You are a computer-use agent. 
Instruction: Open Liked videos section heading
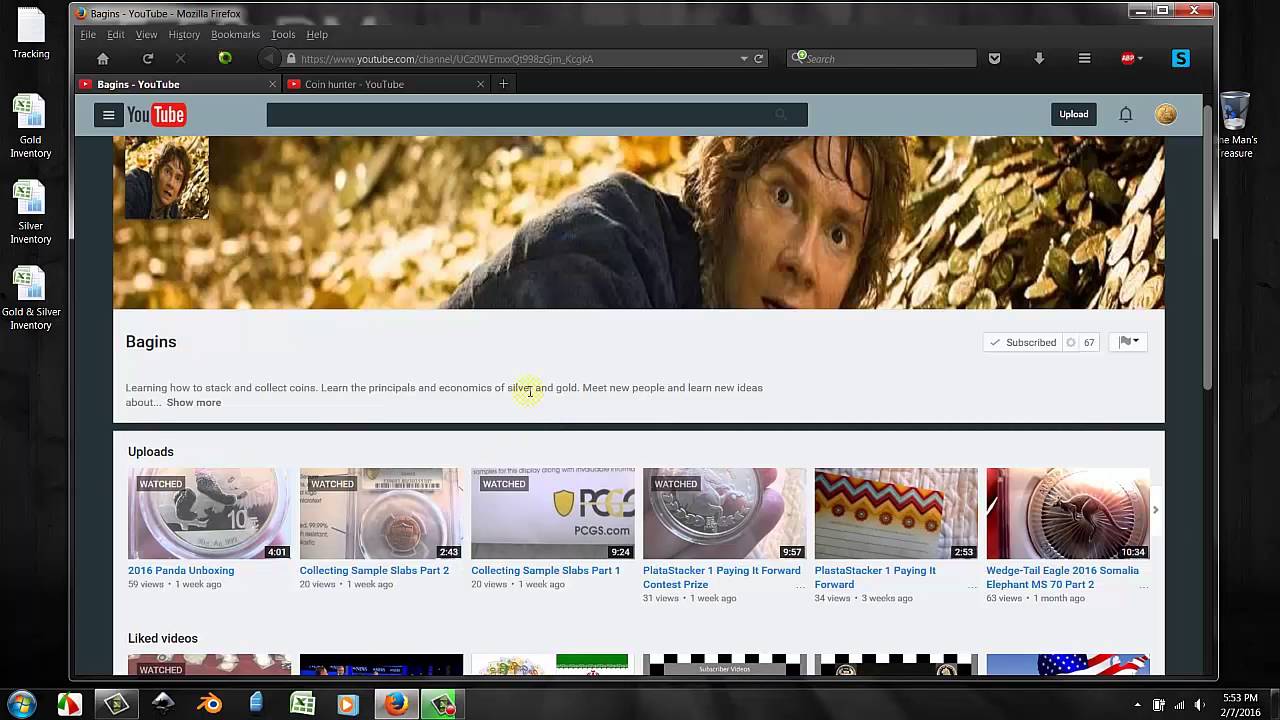pos(163,639)
